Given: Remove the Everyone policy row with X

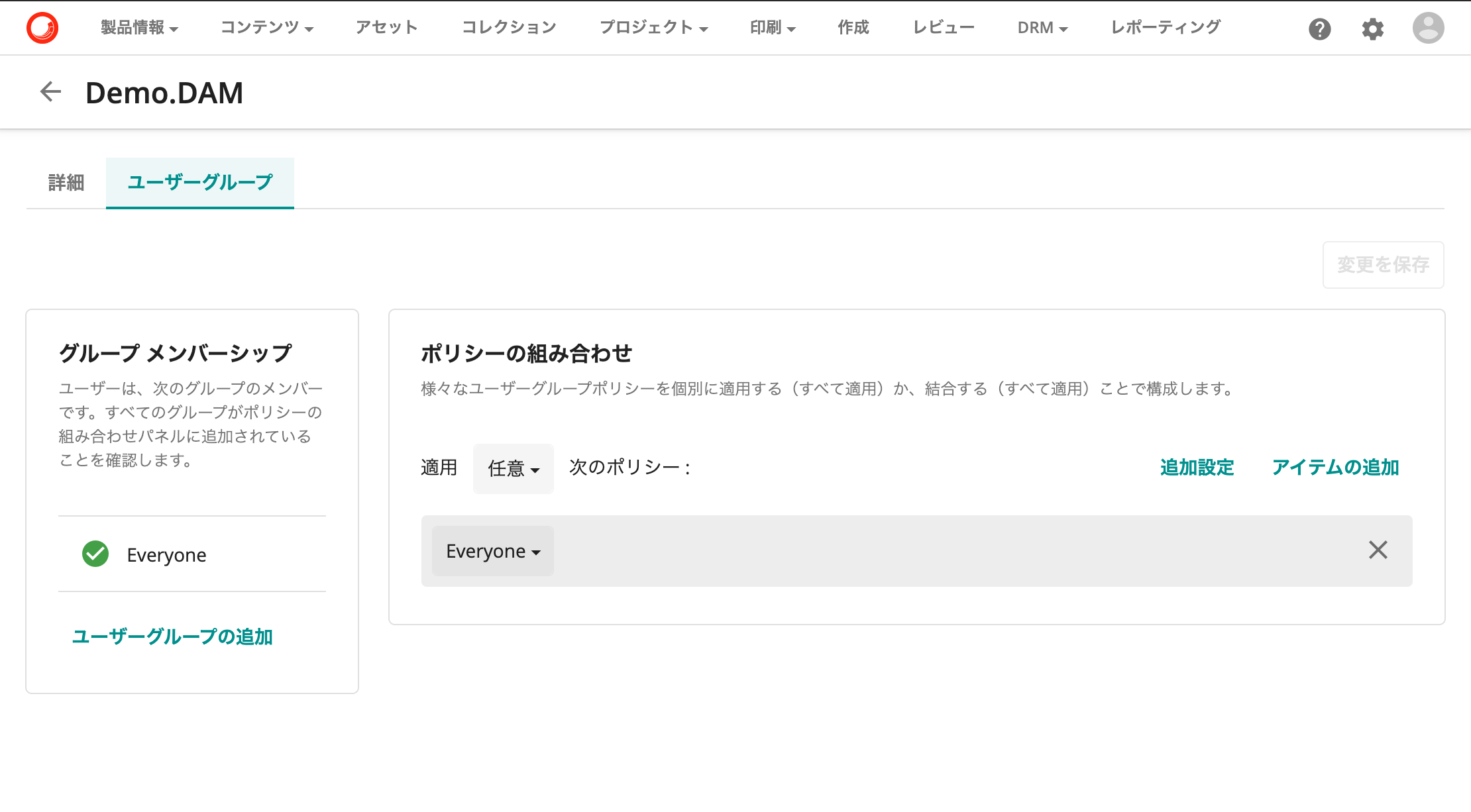Looking at the screenshot, I should 1378,550.
